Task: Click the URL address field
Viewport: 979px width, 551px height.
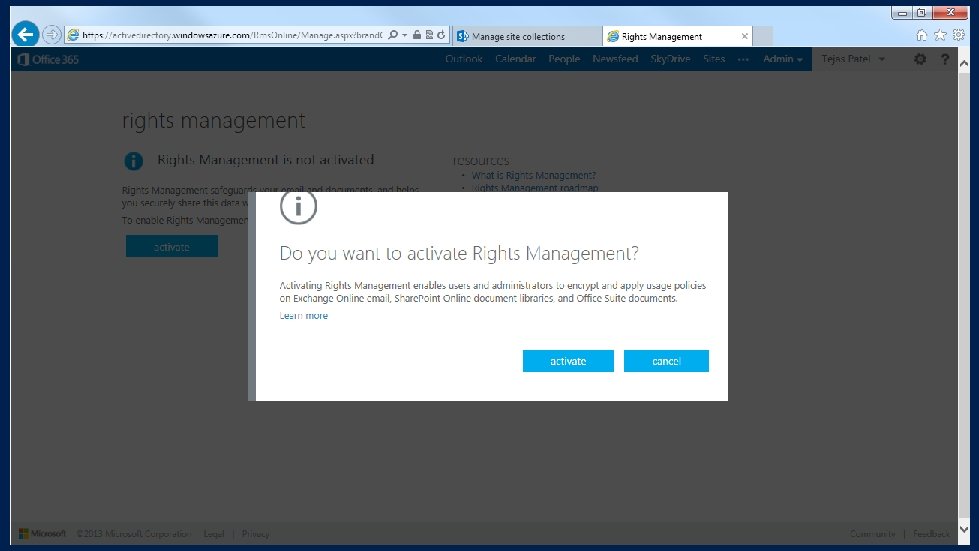Action: click(x=232, y=36)
